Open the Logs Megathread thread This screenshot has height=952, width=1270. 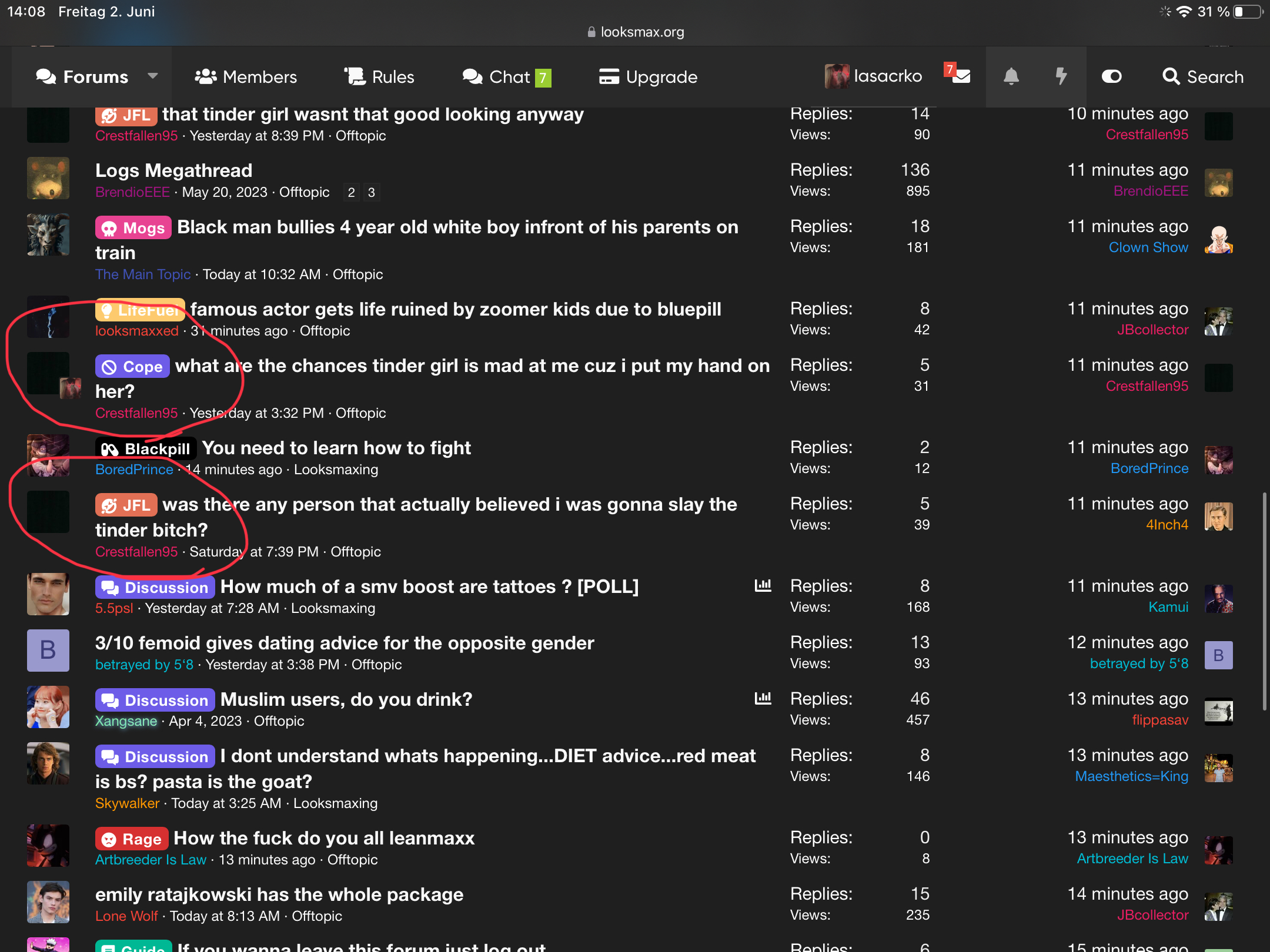click(x=174, y=170)
